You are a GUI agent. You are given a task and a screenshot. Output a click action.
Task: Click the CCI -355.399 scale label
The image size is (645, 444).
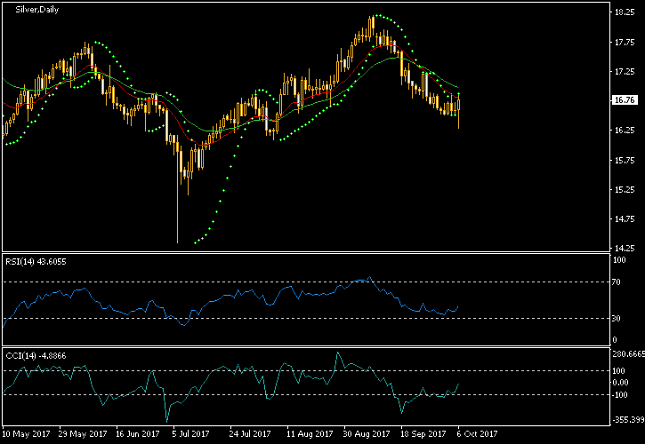pyautogui.click(x=628, y=420)
